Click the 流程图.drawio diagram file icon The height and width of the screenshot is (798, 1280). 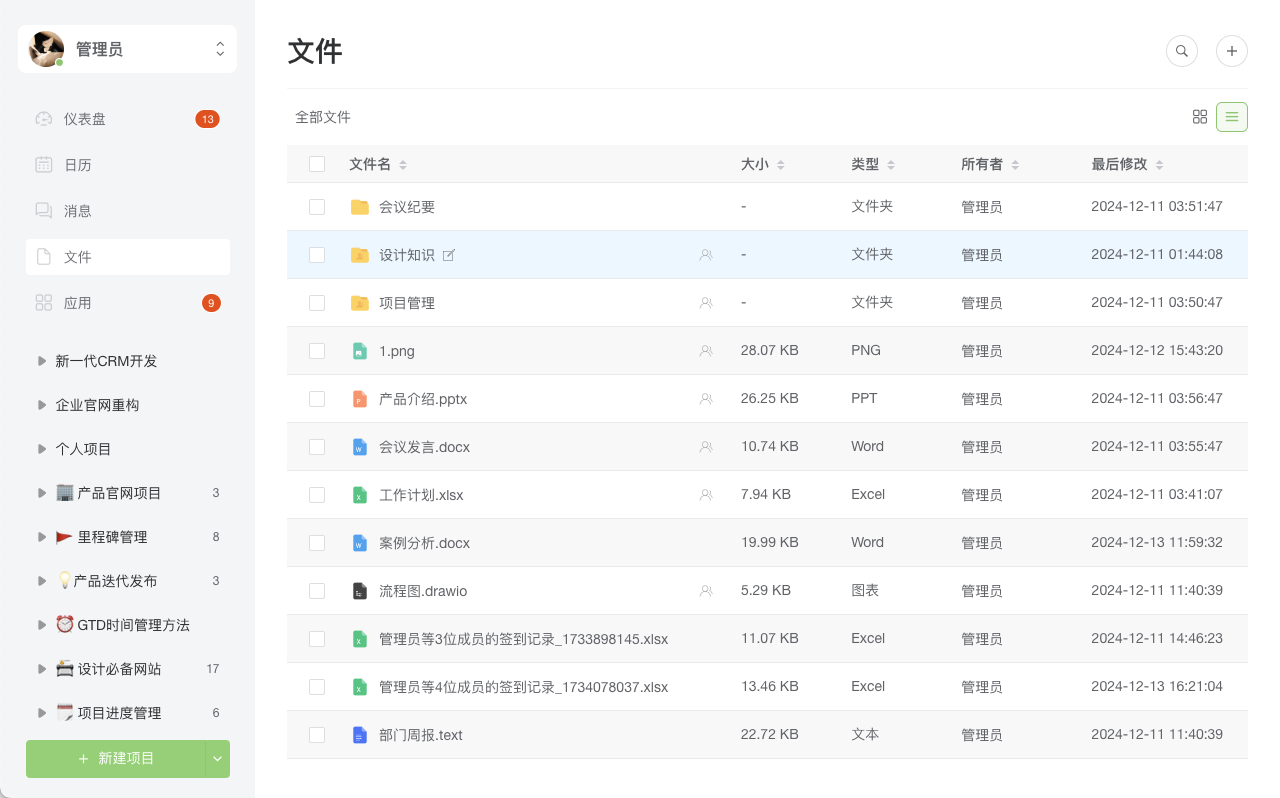pyautogui.click(x=360, y=591)
